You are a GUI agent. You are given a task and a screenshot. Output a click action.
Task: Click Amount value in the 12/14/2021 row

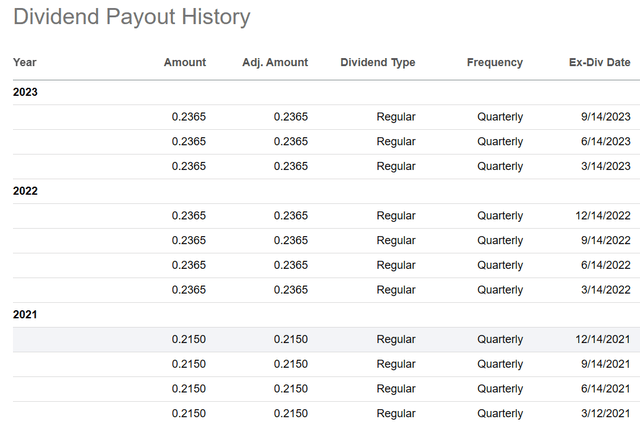tap(189, 339)
